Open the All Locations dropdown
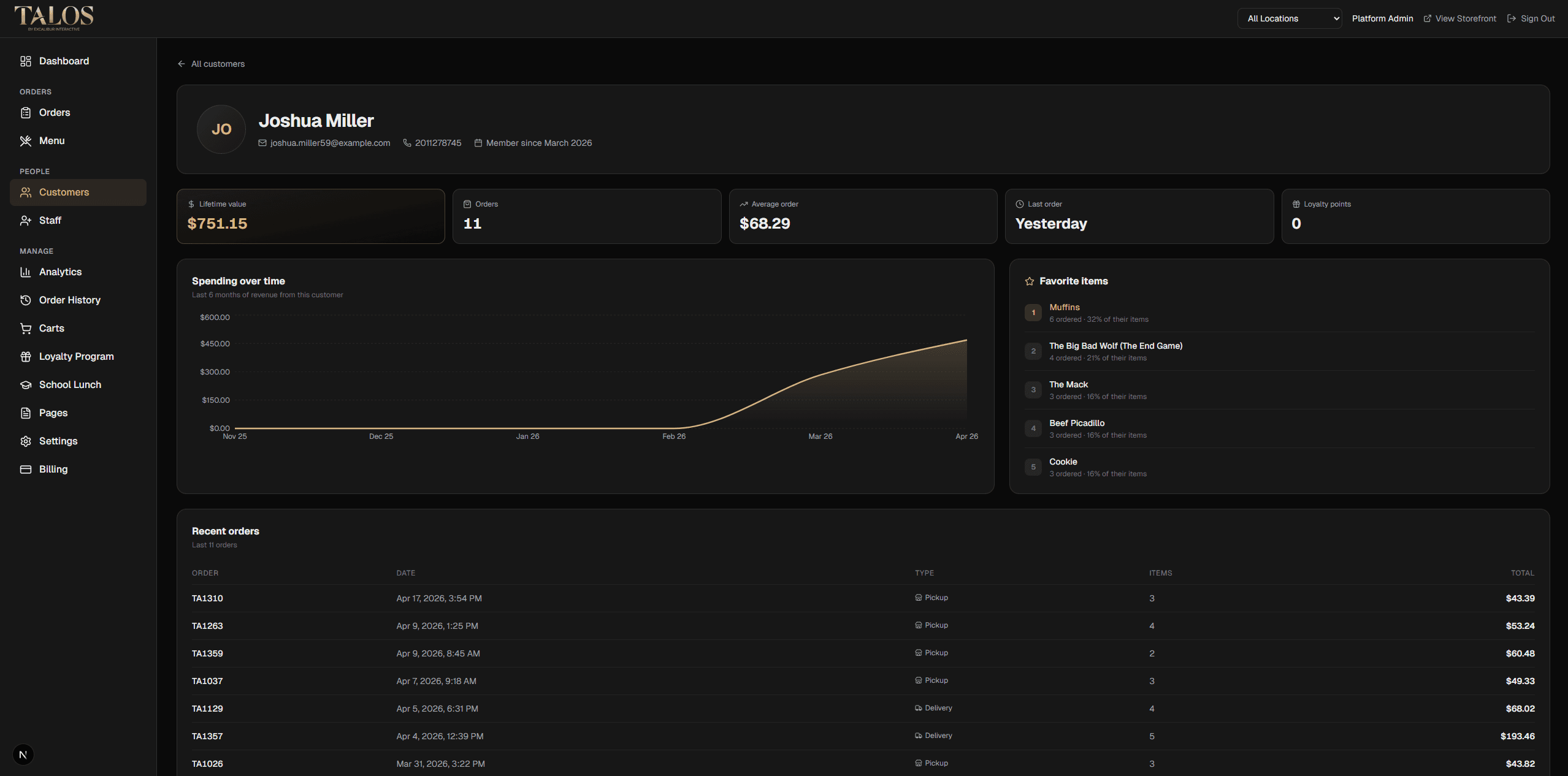Viewport: 1568px width, 776px height. [x=1290, y=18]
